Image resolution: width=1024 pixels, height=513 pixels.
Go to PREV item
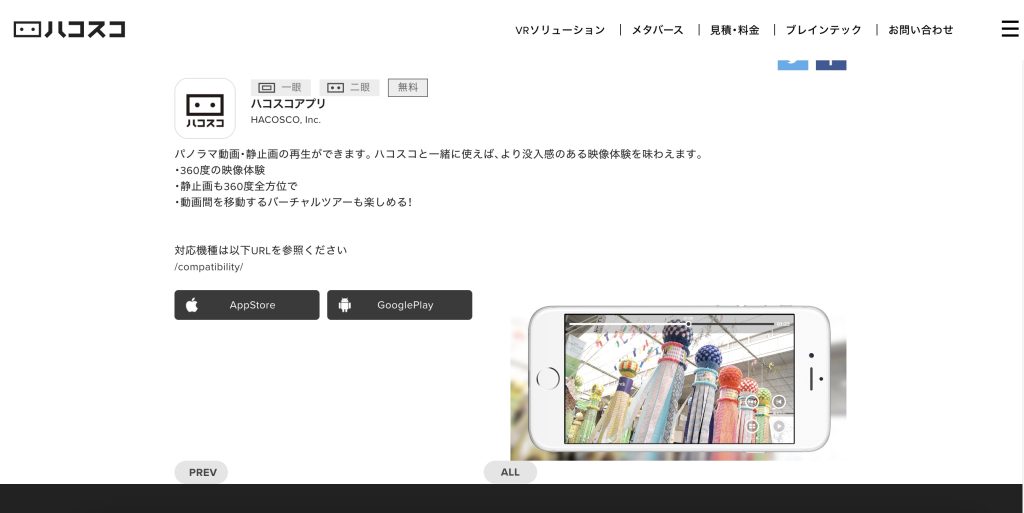coord(201,472)
